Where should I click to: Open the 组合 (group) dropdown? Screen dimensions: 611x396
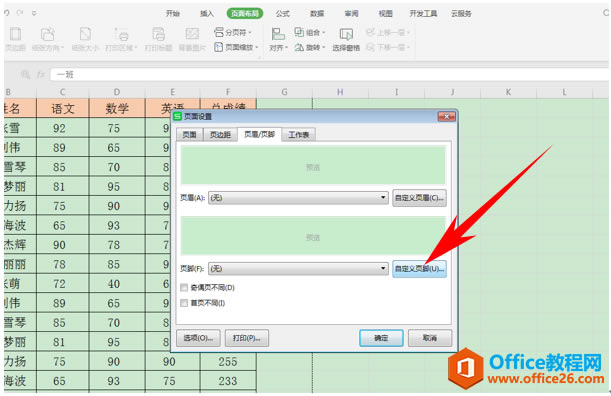click(x=310, y=32)
